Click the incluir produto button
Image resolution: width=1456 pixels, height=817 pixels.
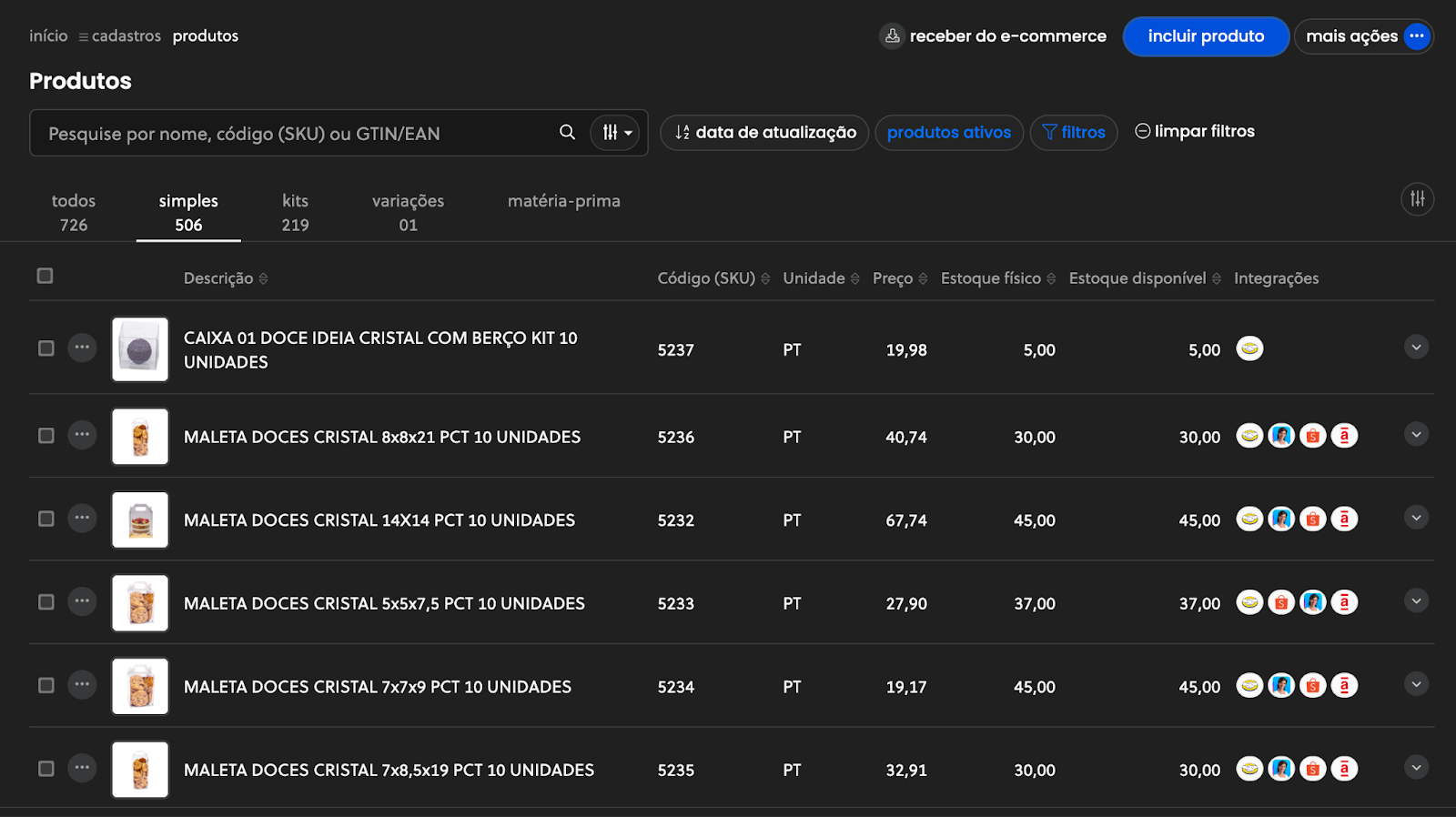1206,36
